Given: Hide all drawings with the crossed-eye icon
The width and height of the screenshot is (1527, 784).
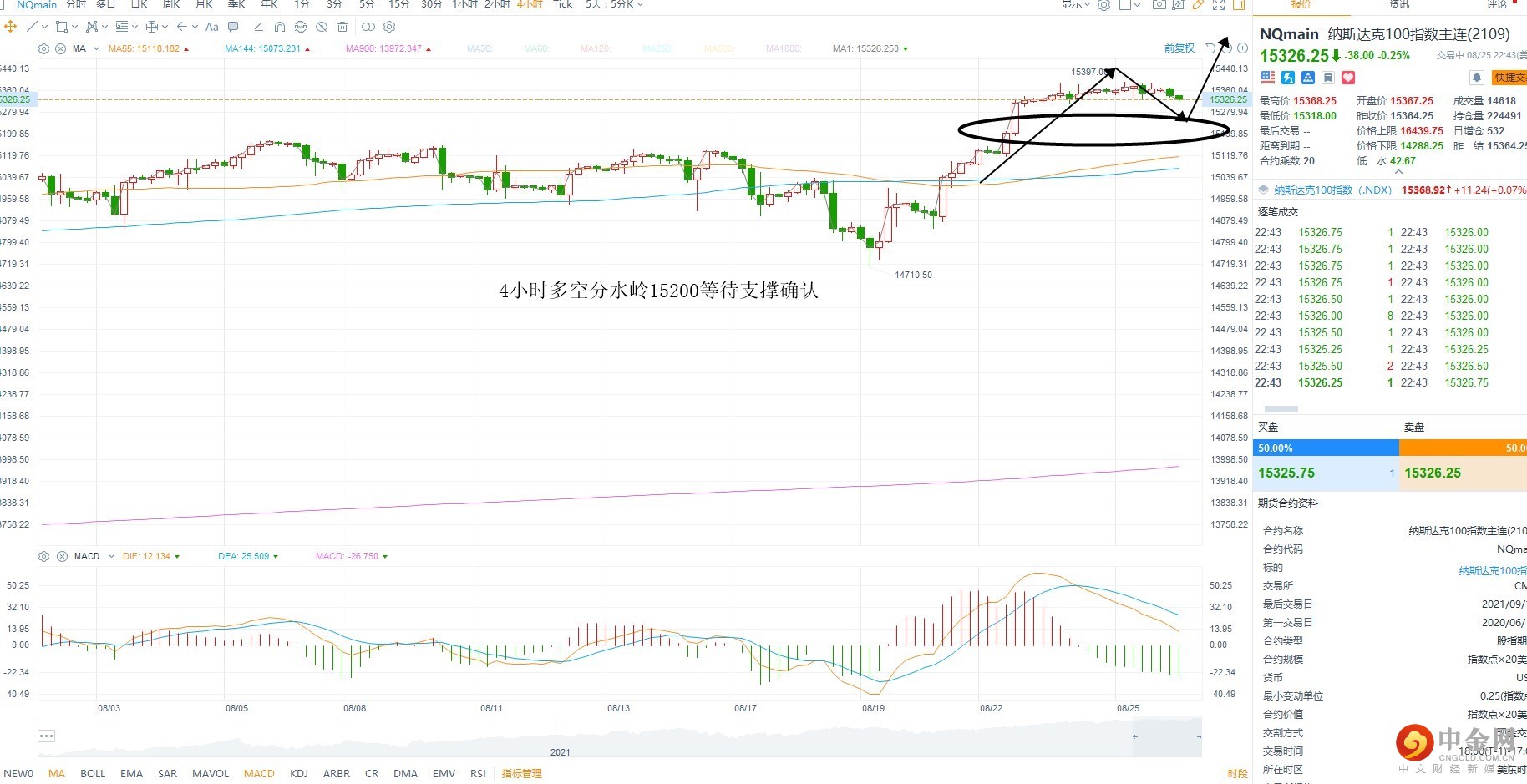Looking at the screenshot, I should (321, 27).
